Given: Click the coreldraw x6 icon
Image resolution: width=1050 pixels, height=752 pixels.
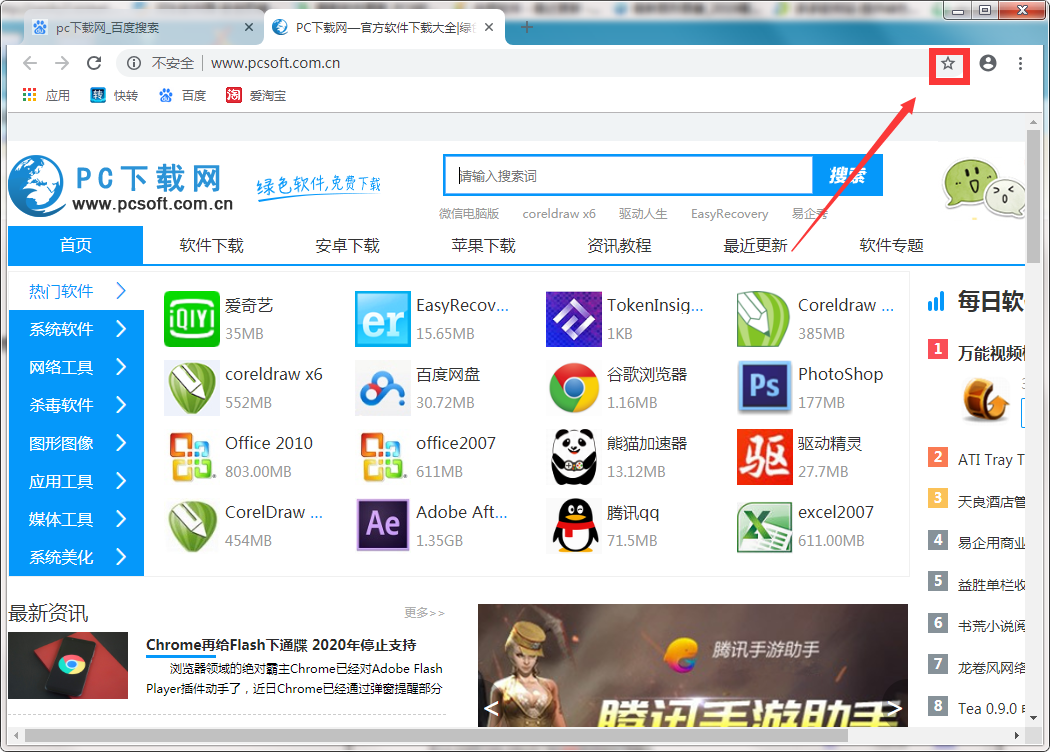Looking at the screenshot, I should tap(192, 388).
